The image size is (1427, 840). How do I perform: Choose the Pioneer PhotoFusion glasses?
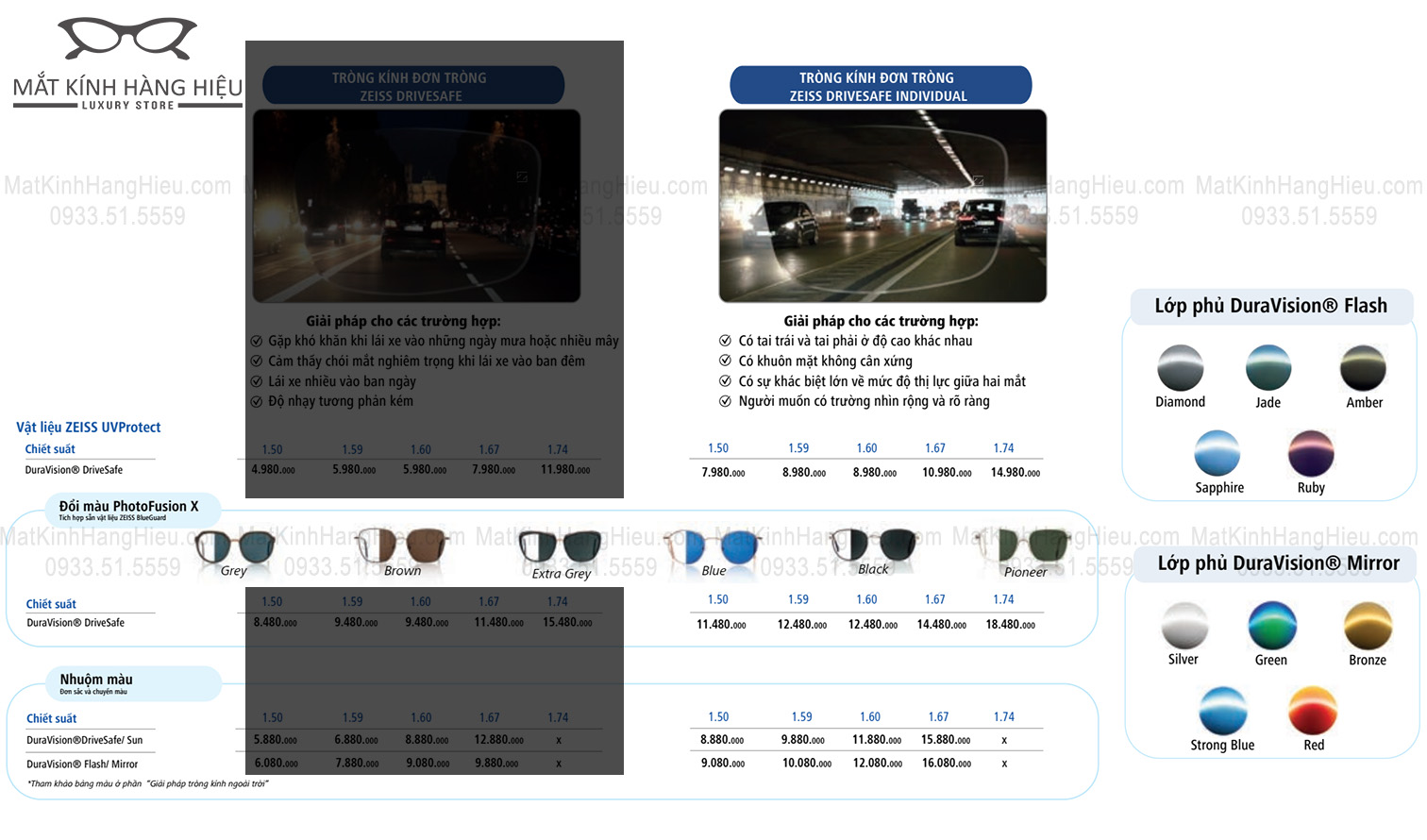pos(1025,549)
